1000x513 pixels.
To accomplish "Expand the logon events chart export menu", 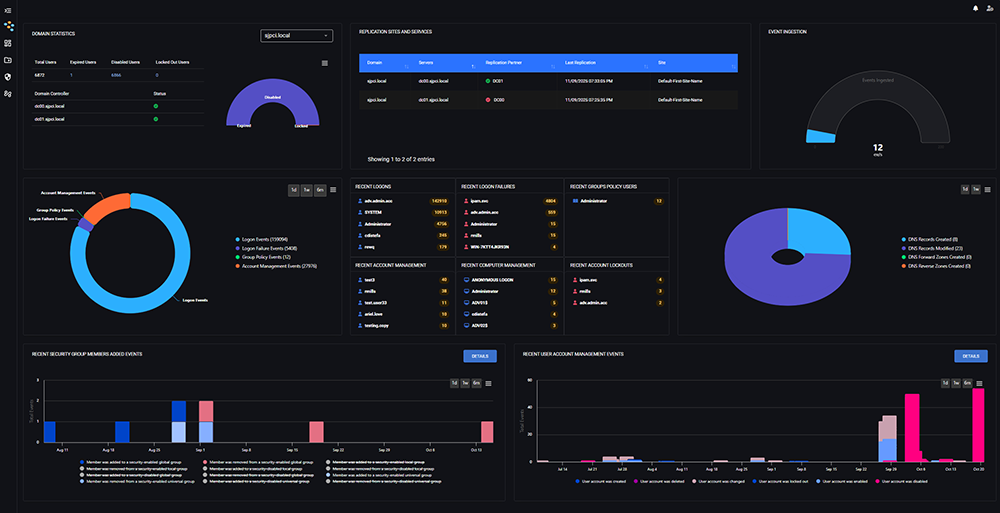I will pos(333,190).
